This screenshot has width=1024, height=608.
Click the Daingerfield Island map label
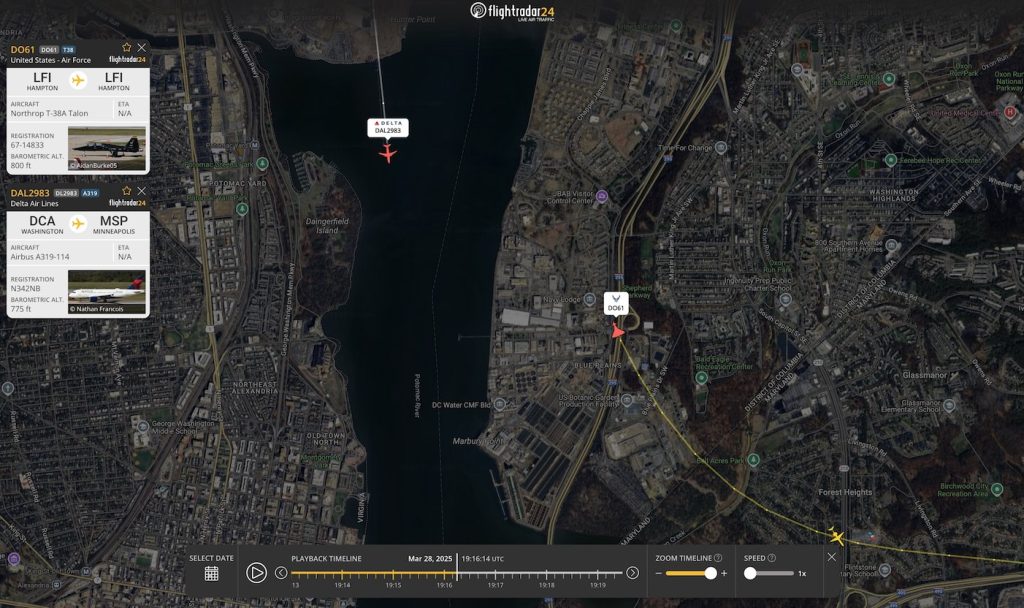[x=327, y=226]
